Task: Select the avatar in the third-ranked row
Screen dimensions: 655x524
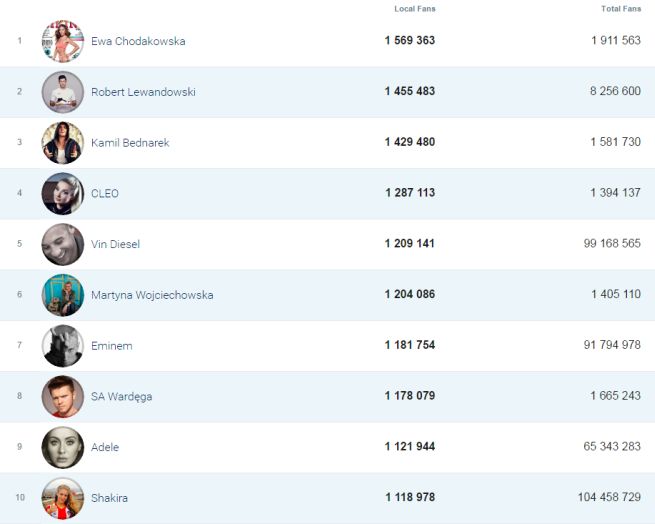Action: [x=62, y=143]
